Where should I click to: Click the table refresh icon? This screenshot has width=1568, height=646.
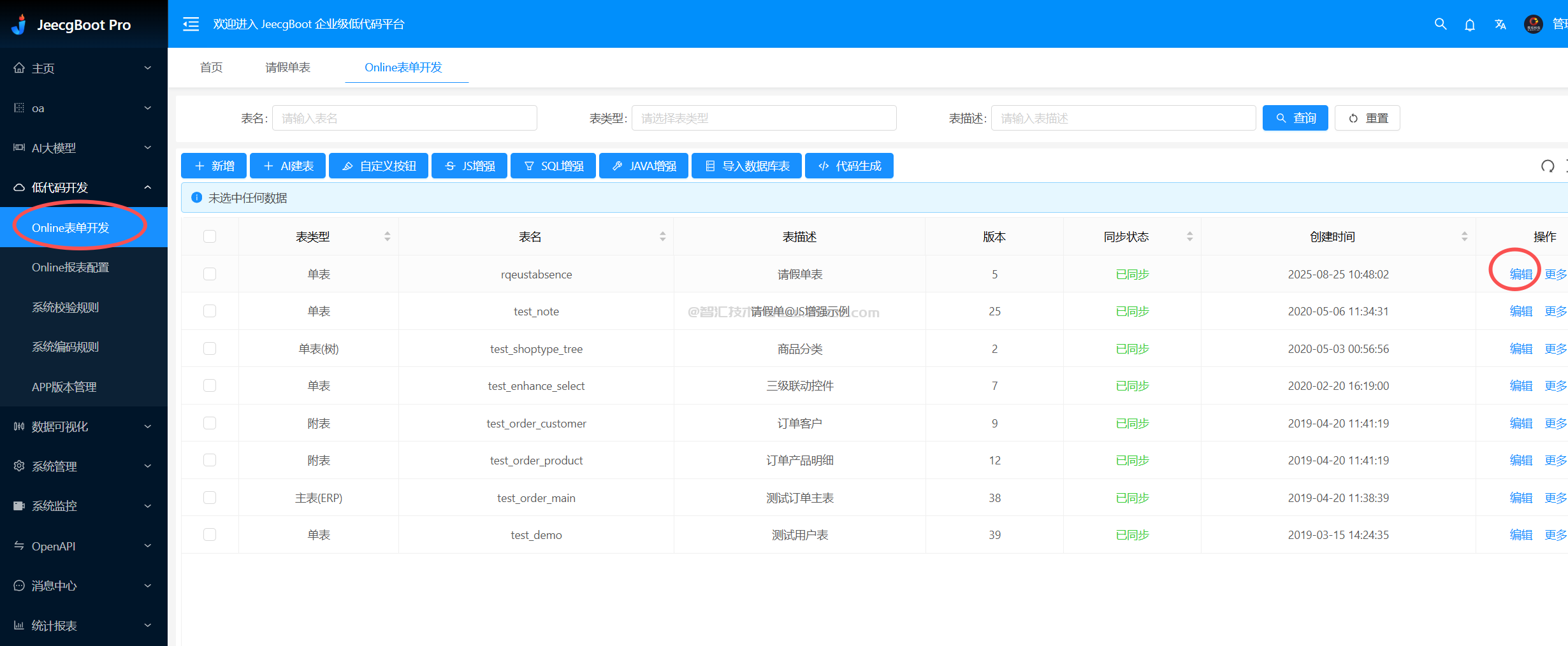click(1548, 166)
